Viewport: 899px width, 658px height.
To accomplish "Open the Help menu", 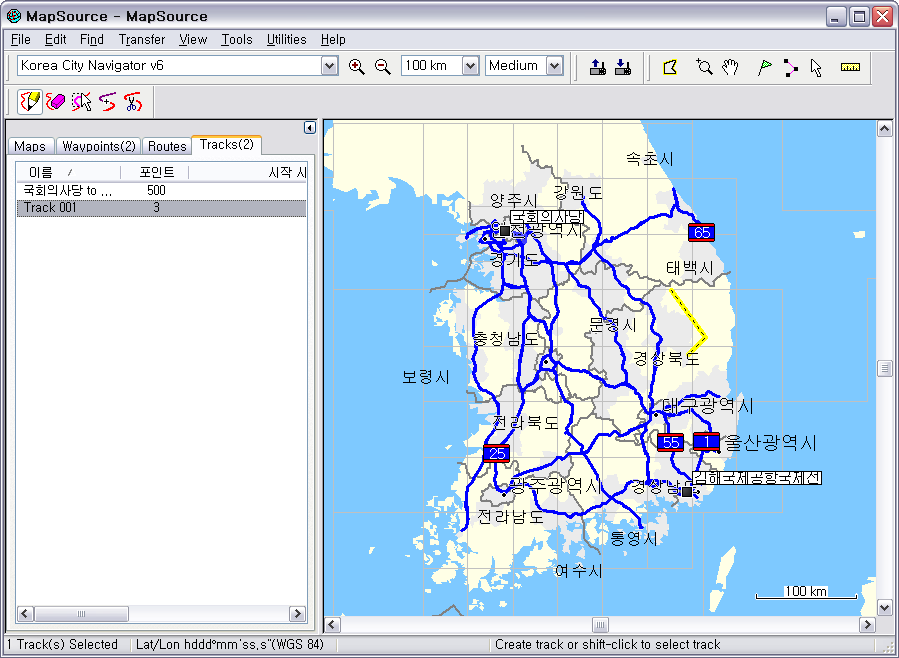I will [333, 40].
